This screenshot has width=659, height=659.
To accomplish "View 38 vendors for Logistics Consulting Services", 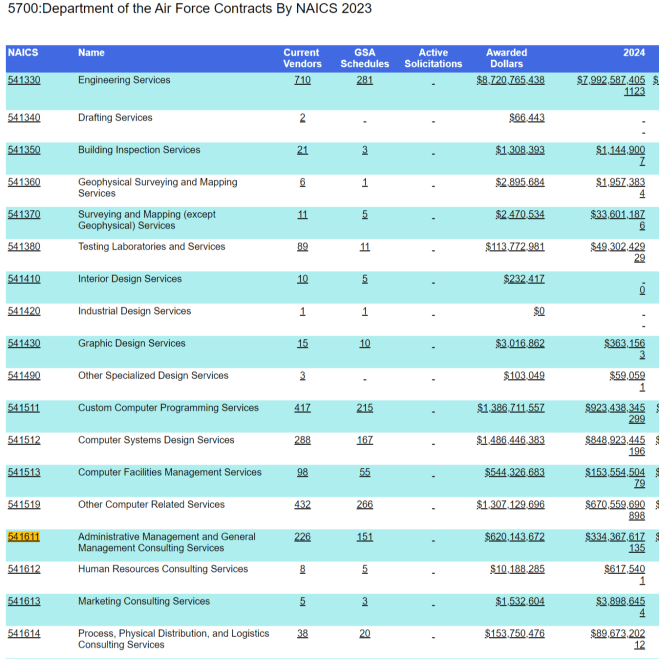I will click(x=302, y=633).
